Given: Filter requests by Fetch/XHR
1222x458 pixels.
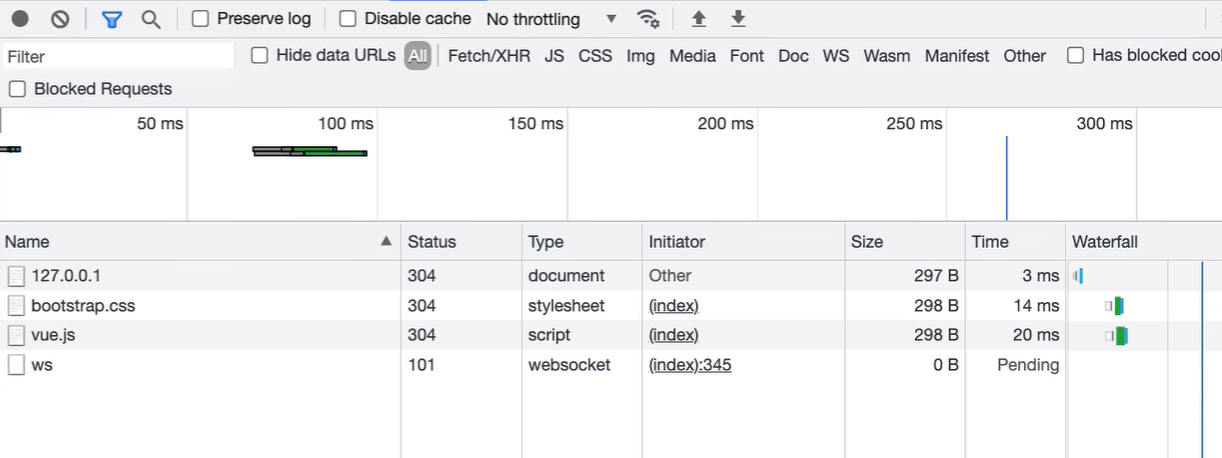Looking at the screenshot, I should coord(489,56).
